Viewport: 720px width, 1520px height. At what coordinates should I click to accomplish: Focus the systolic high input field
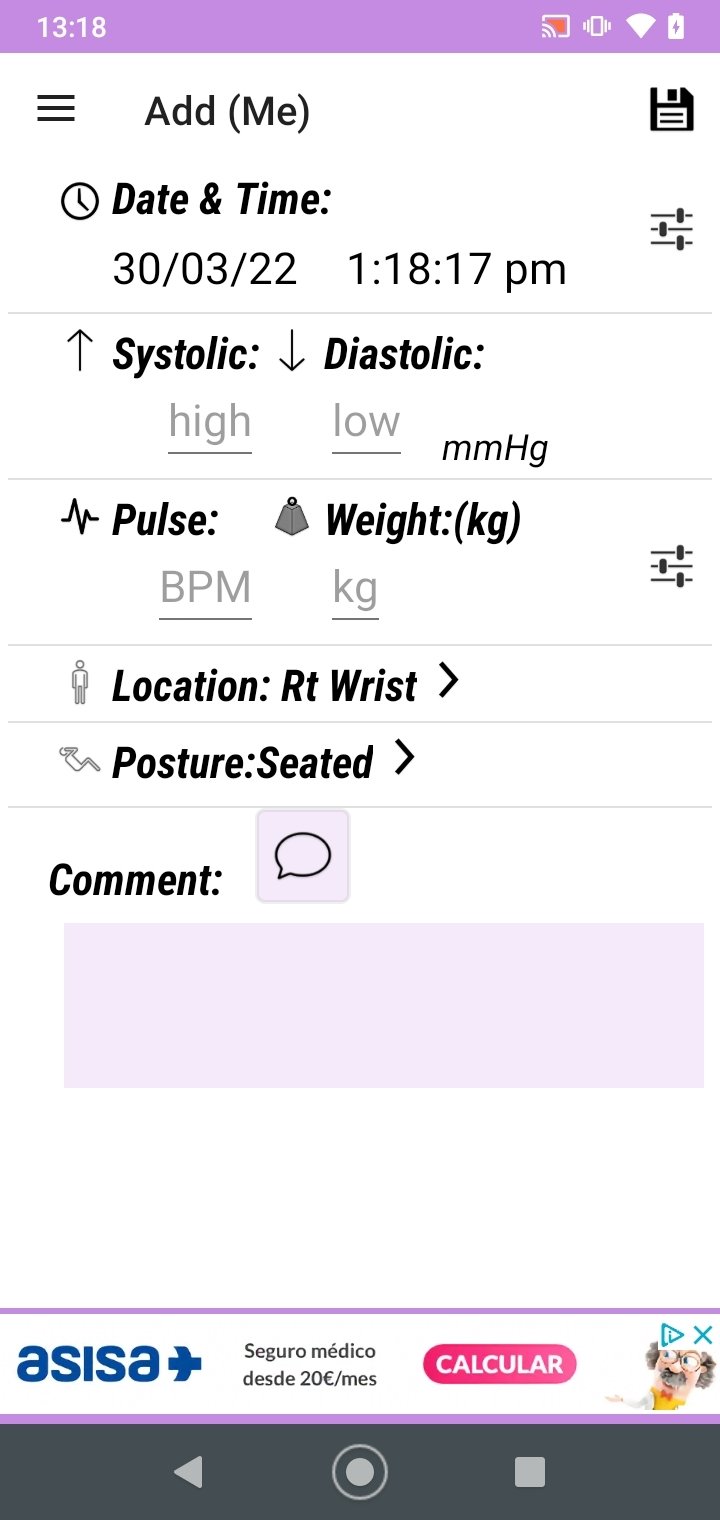[210, 424]
